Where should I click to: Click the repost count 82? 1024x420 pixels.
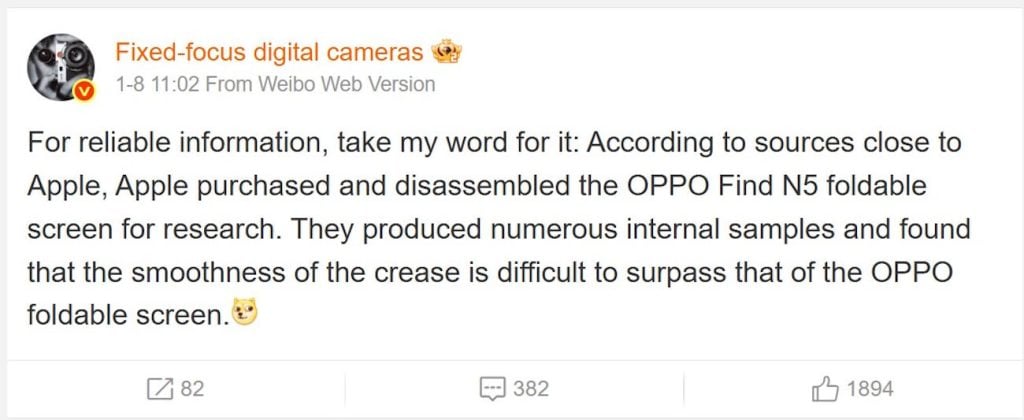coord(192,388)
